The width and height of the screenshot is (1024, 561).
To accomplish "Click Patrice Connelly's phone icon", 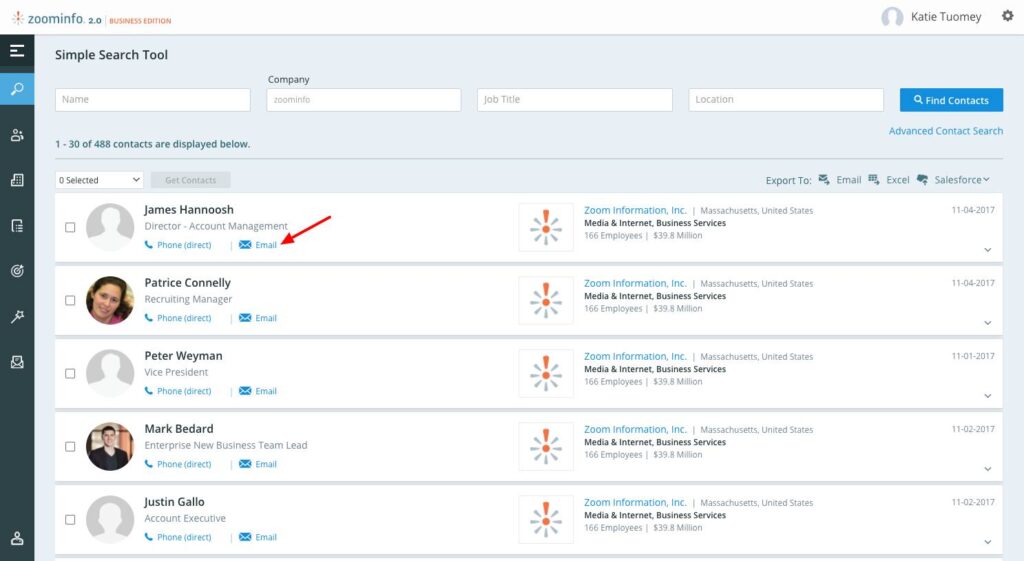I will pyautogui.click(x=149, y=318).
